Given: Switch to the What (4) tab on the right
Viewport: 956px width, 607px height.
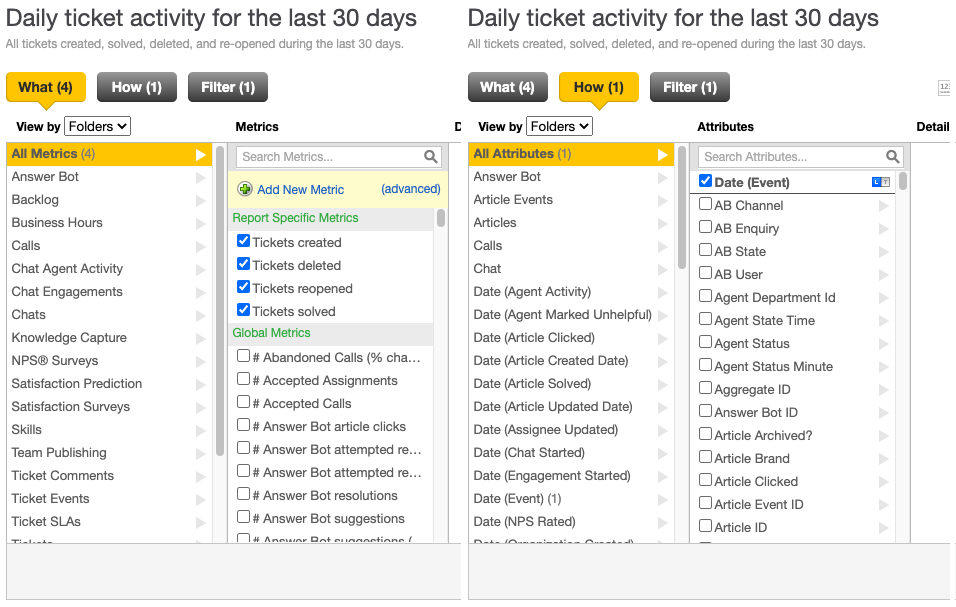Looking at the screenshot, I should coord(507,87).
